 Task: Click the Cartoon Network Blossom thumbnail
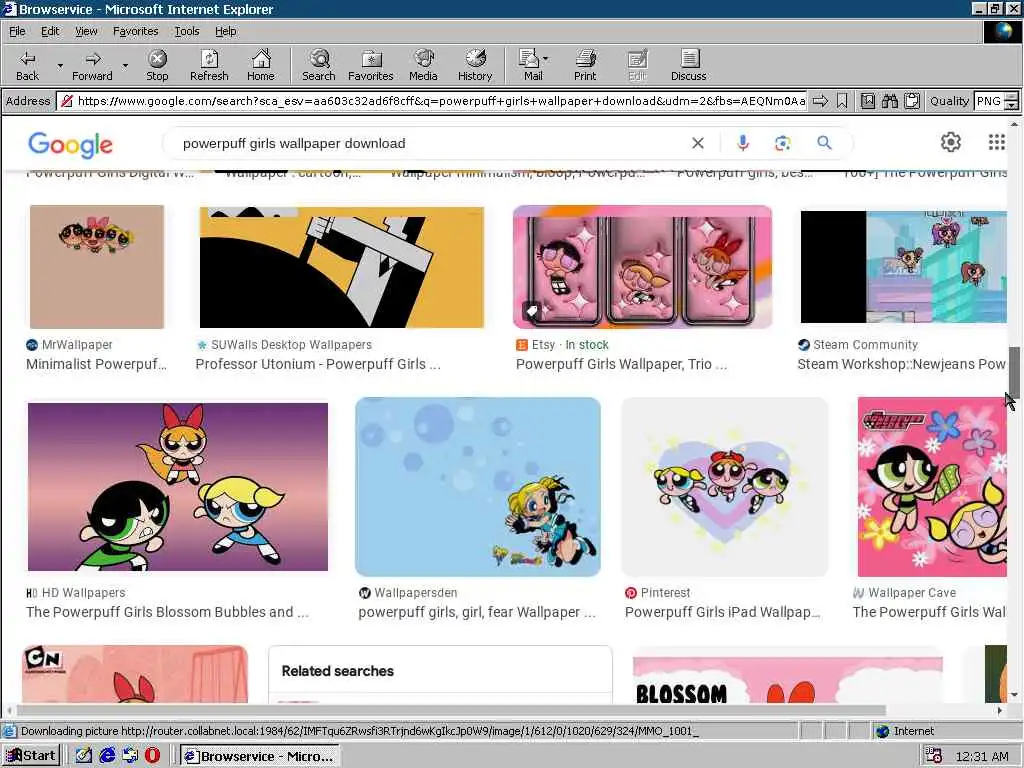135,674
